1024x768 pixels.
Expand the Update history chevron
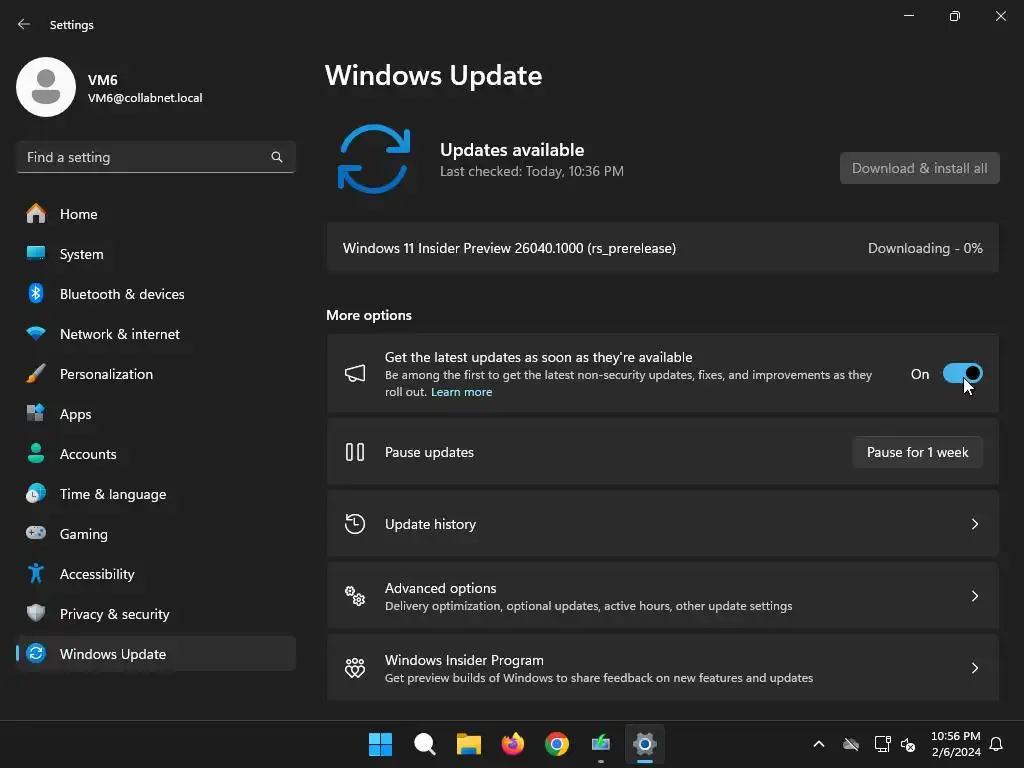pyautogui.click(x=974, y=524)
